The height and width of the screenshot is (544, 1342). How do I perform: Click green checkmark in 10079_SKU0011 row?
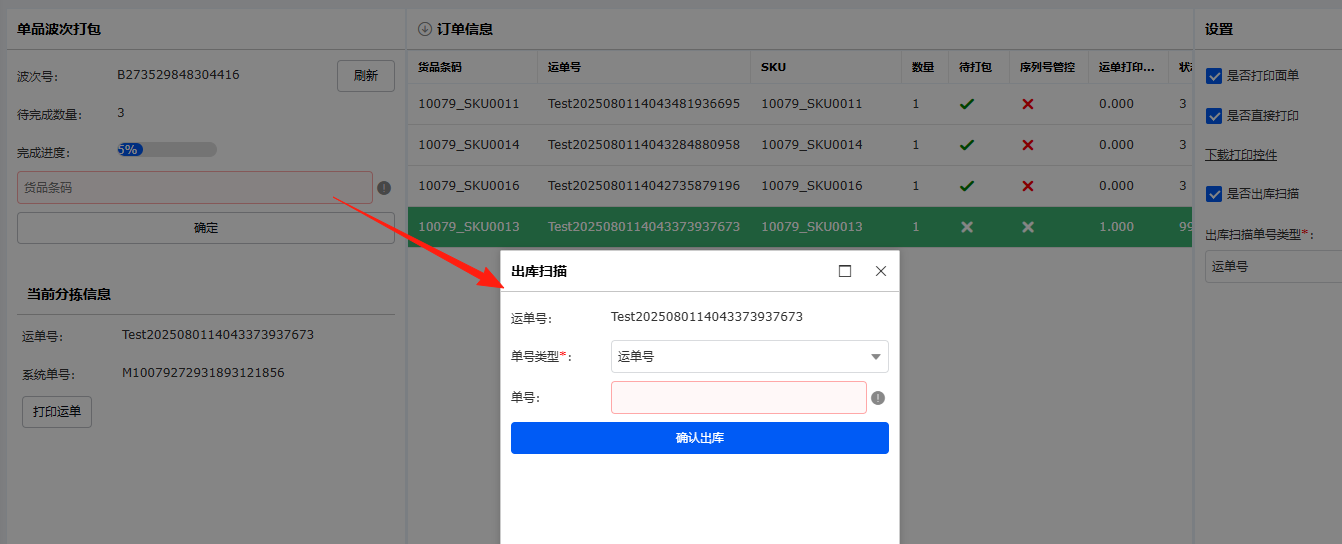pos(967,104)
